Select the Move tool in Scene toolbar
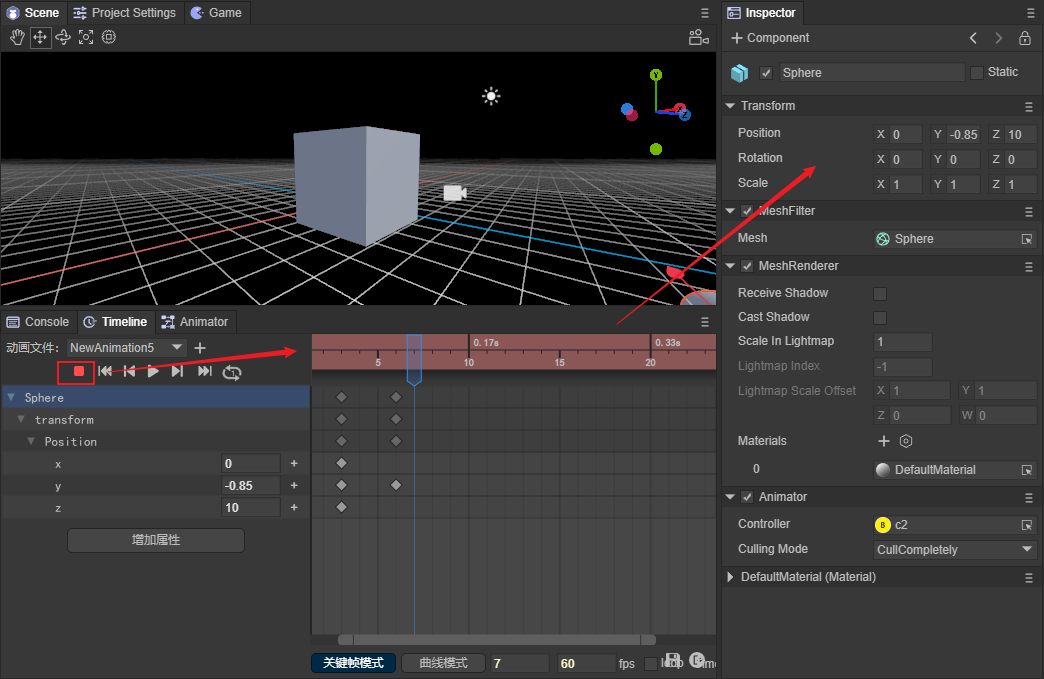This screenshot has height=679, width=1044. coord(40,37)
